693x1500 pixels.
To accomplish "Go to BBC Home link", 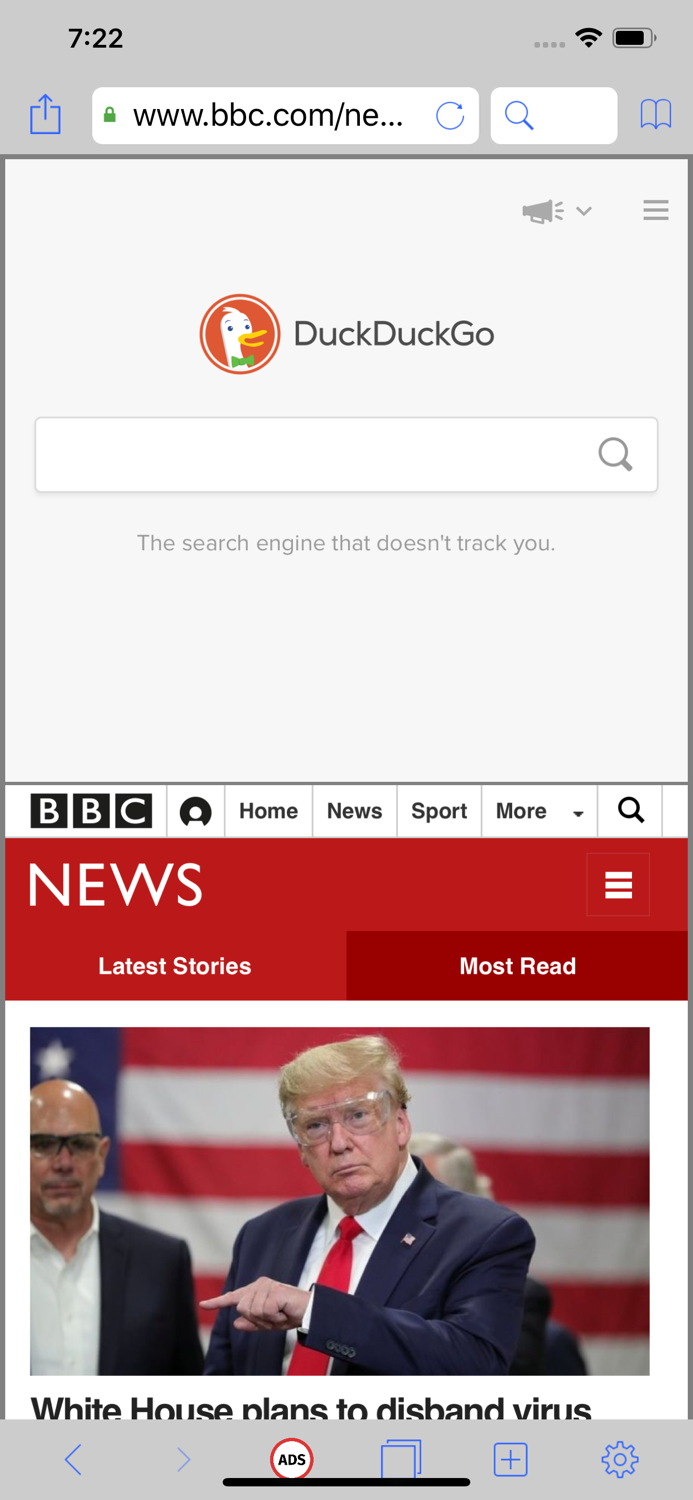I will click(x=268, y=811).
